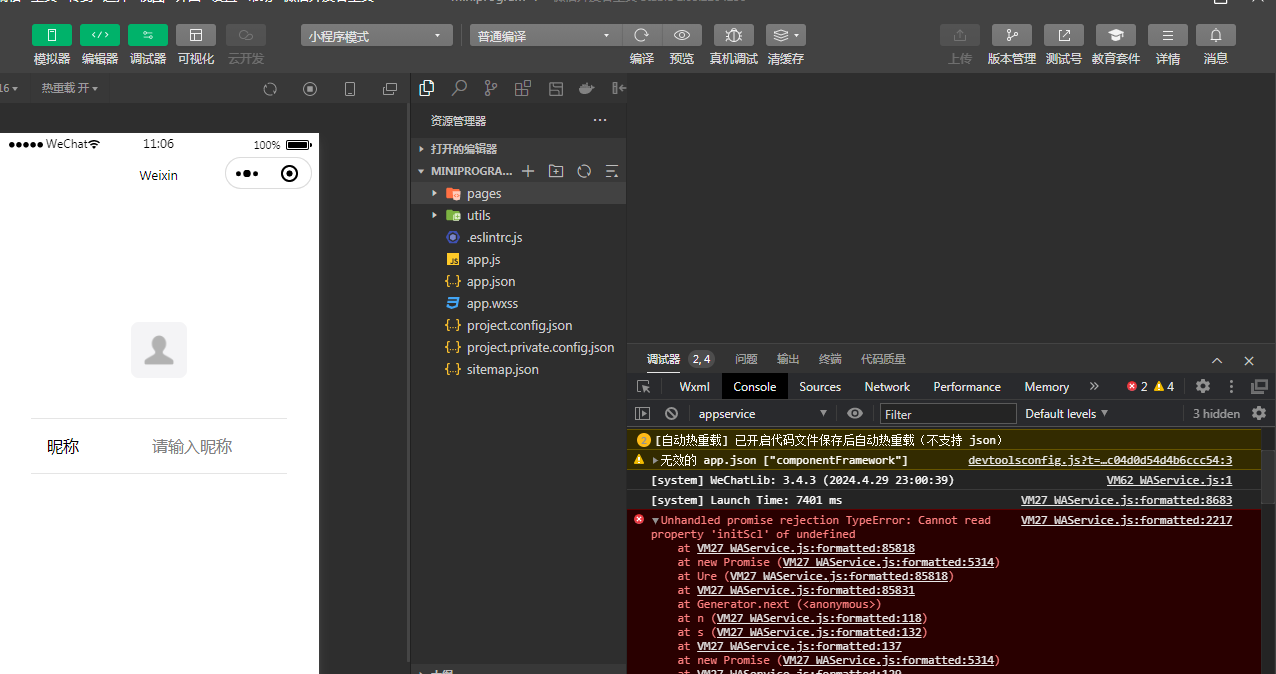The width and height of the screenshot is (1276, 674).
Task: Click the inspect element picker icon
Action: click(x=644, y=386)
